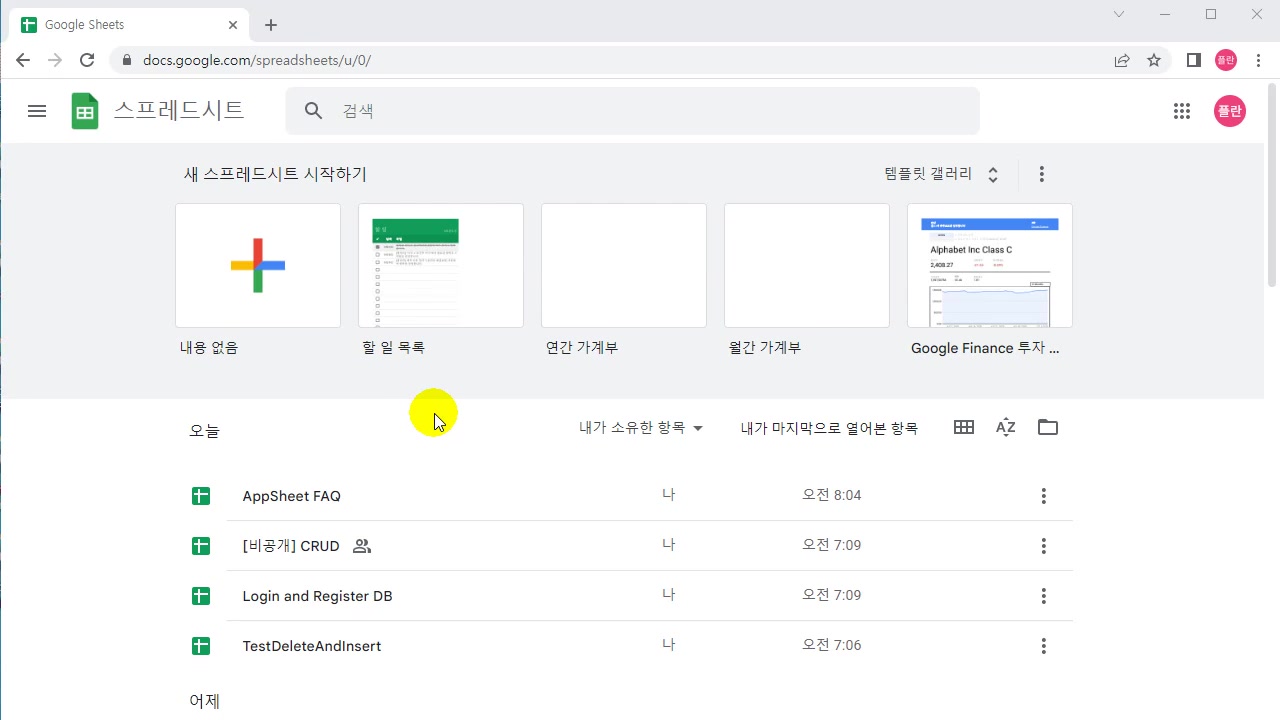This screenshot has height=720, width=1280.
Task: Switch to grid view of spreadsheets
Action: pos(963,427)
